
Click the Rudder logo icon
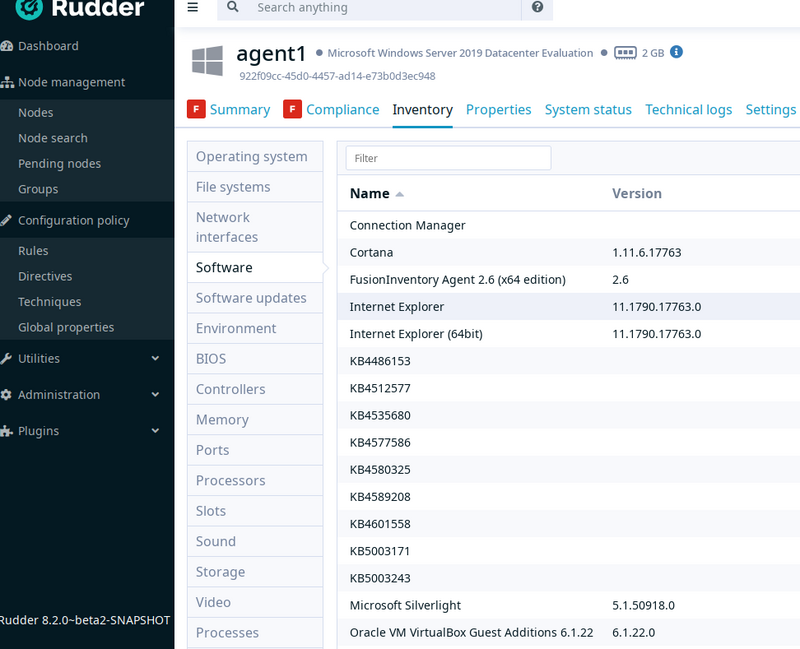(29, 7)
